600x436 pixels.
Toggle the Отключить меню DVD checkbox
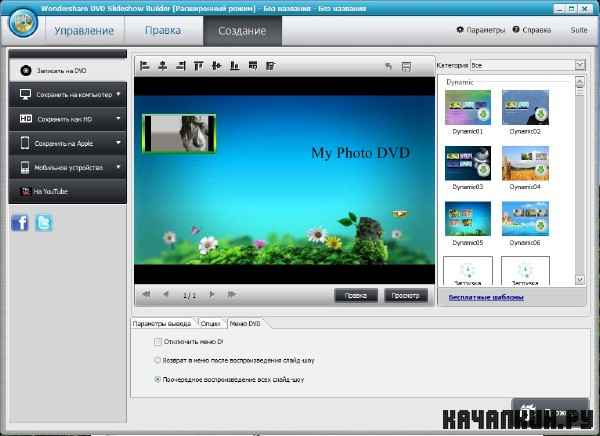click(x=157, y=341)
